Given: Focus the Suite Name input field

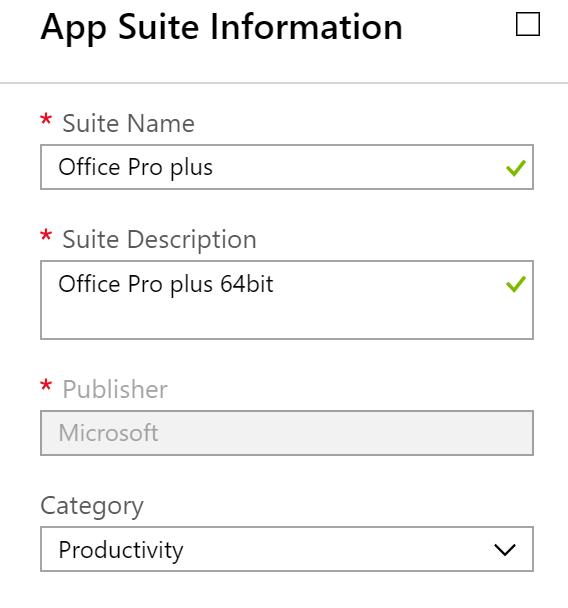Looking at the screenshot, I should pyautogui.click(x=287, y=167).
